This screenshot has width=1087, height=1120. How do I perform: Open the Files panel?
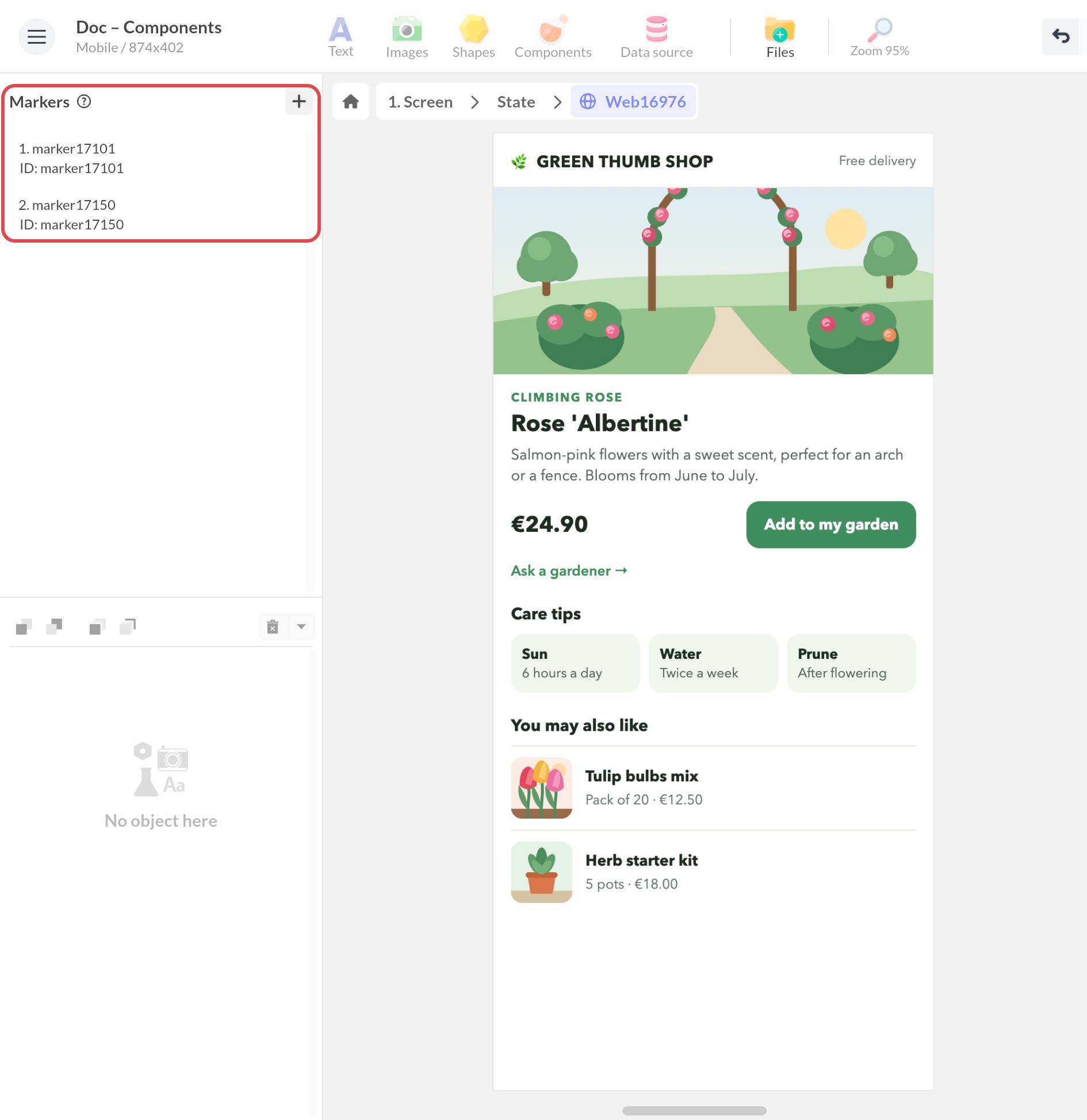pos(780,37)
